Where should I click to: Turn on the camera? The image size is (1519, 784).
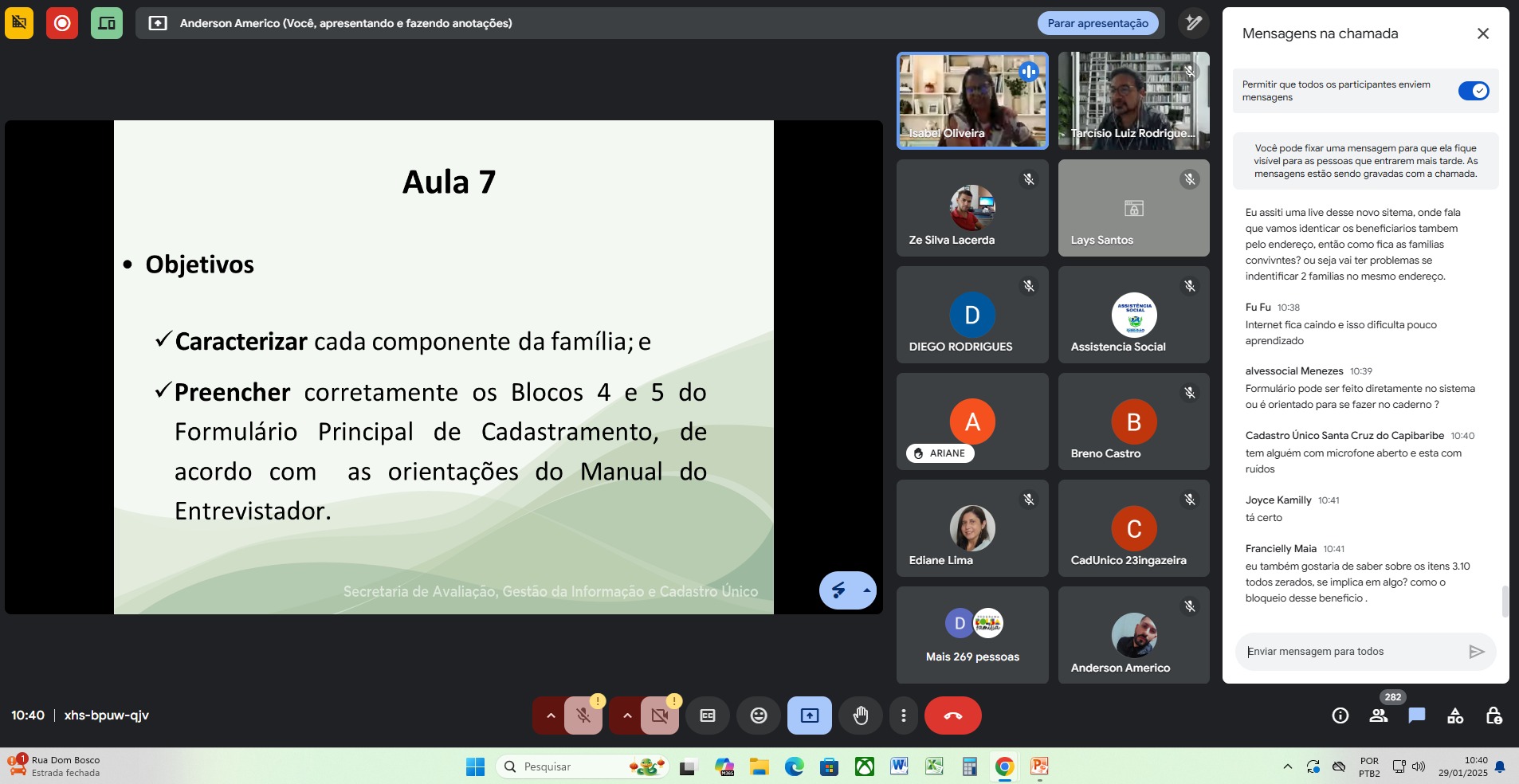point(660,715)
